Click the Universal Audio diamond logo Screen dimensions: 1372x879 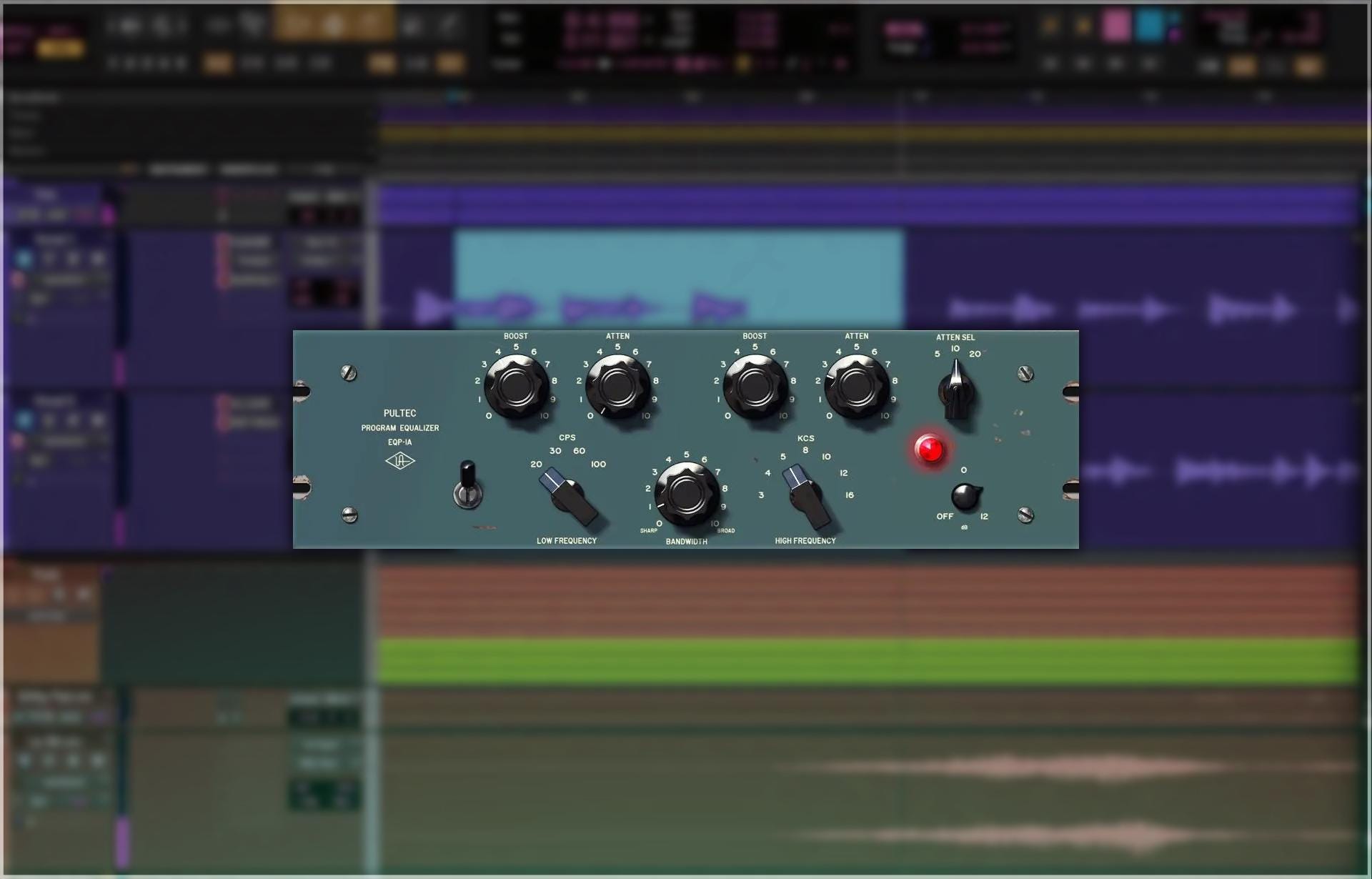pyautogui.click(x=399, y=461)
